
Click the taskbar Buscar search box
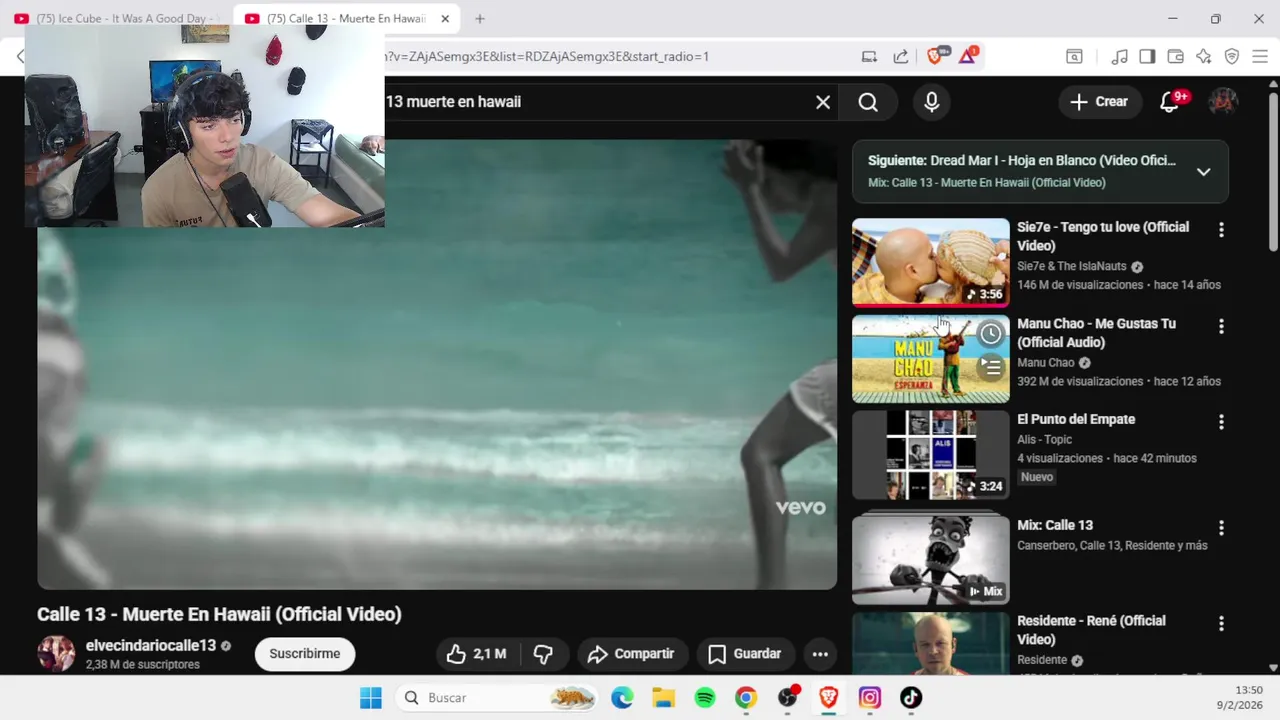498,698
